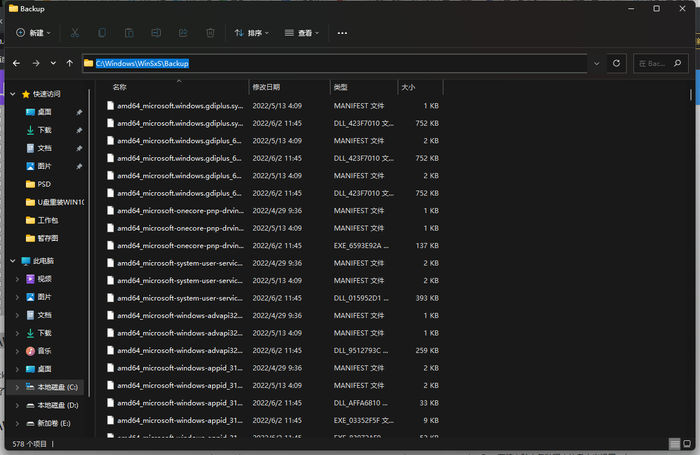
Task: Select system-user-servic file sized 393 KB
Action: 272,298
